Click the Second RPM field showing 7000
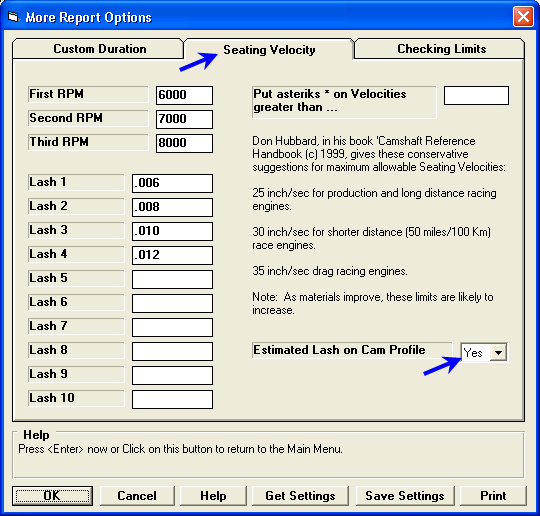The image size is (540, 516). pyautogui.click(x=184, y=120)
